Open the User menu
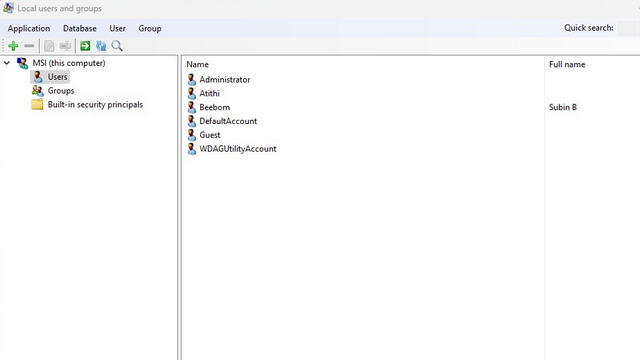640x360 pixels. [x=117, y=28]
